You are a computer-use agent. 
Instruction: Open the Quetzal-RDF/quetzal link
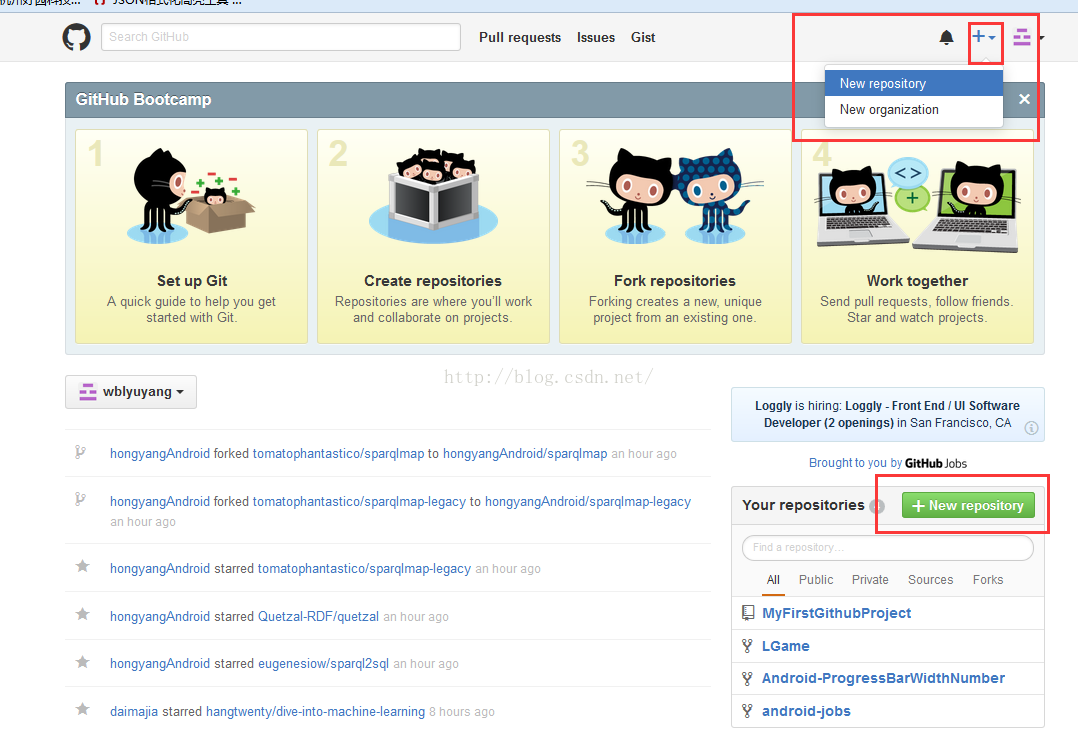tap(318, 617)
